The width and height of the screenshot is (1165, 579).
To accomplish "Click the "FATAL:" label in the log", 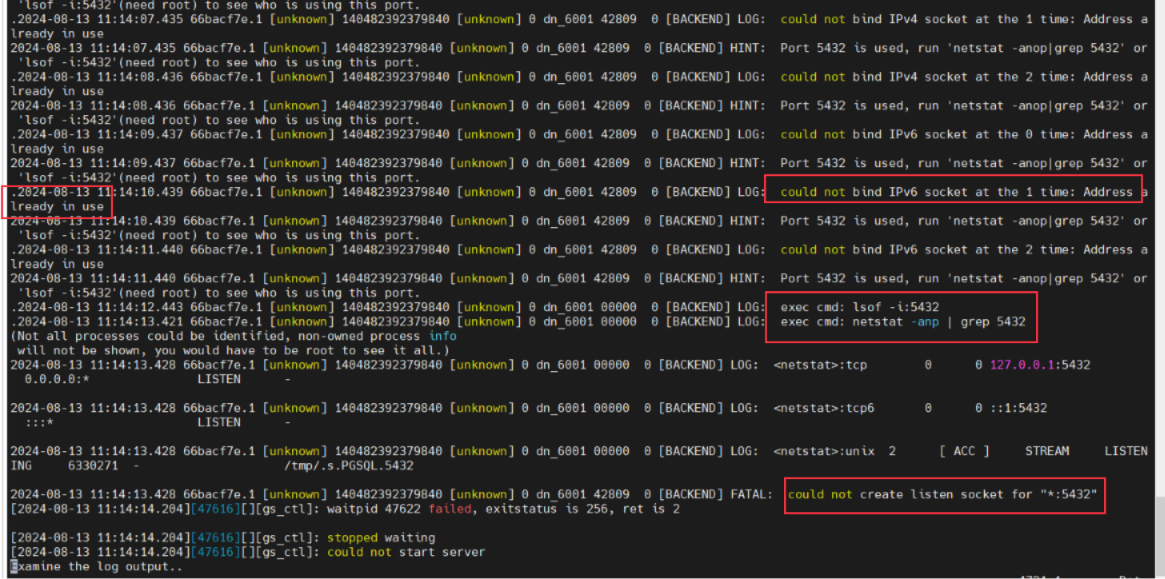I will [x=752, y=494].
